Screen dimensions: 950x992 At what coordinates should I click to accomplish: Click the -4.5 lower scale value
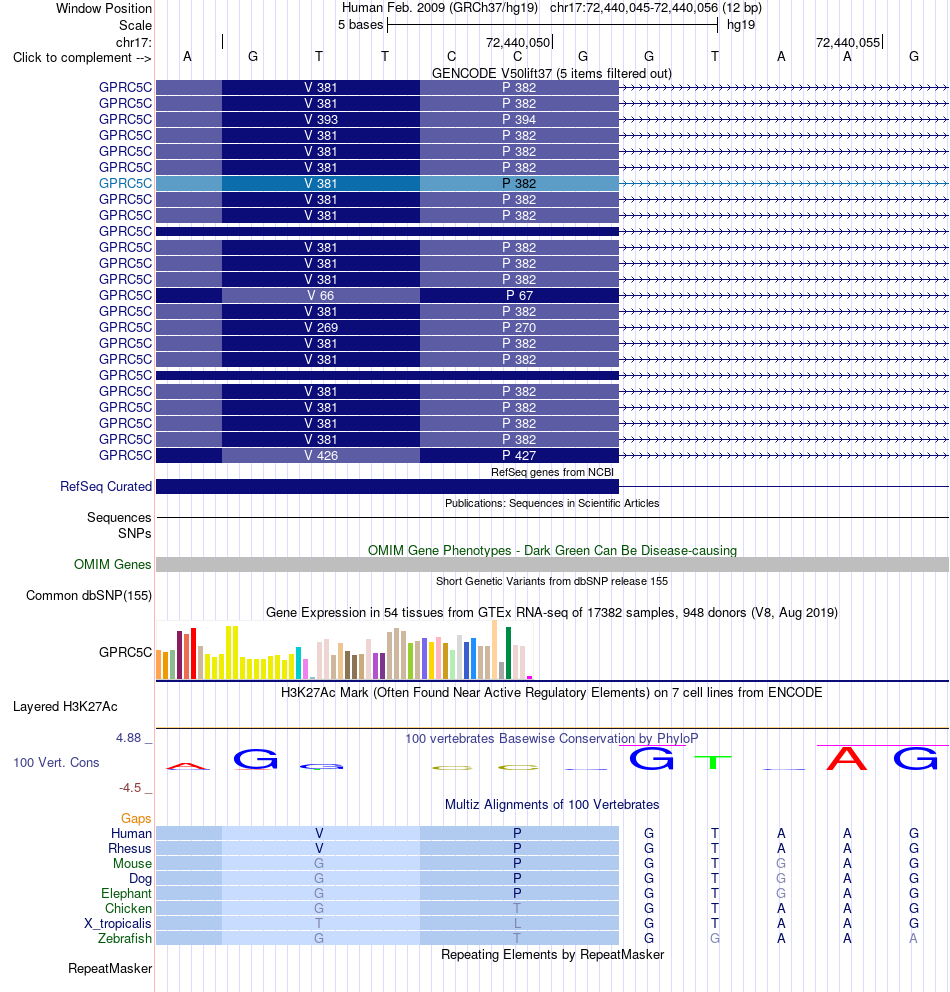pos(130,788)
